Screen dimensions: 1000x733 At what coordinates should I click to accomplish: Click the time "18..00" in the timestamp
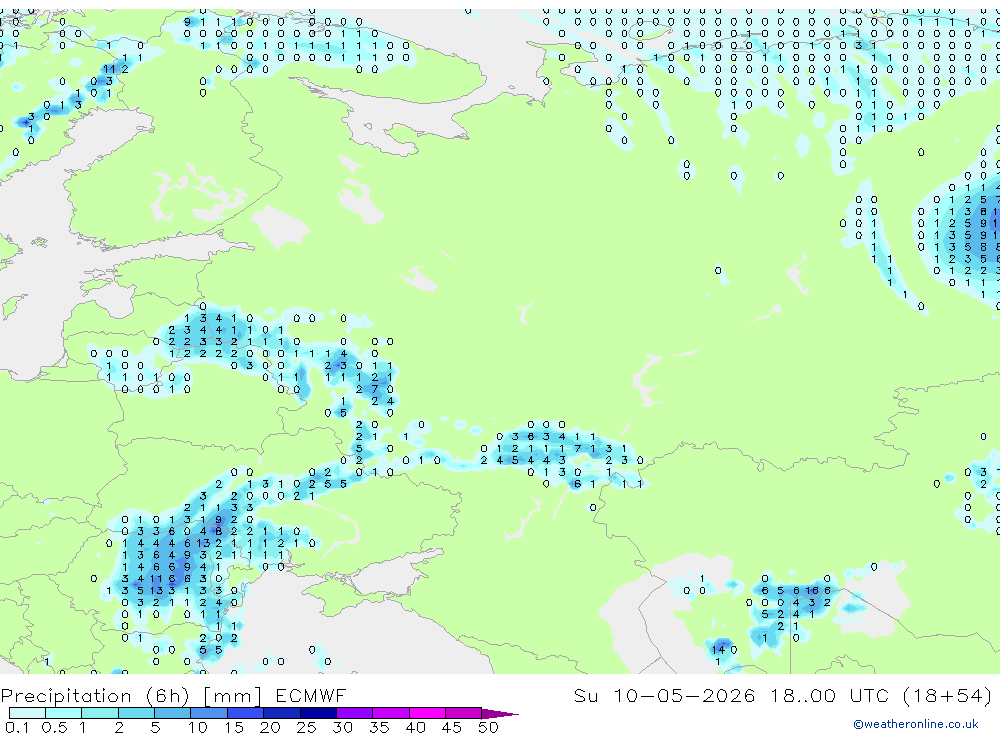point(802,695)
